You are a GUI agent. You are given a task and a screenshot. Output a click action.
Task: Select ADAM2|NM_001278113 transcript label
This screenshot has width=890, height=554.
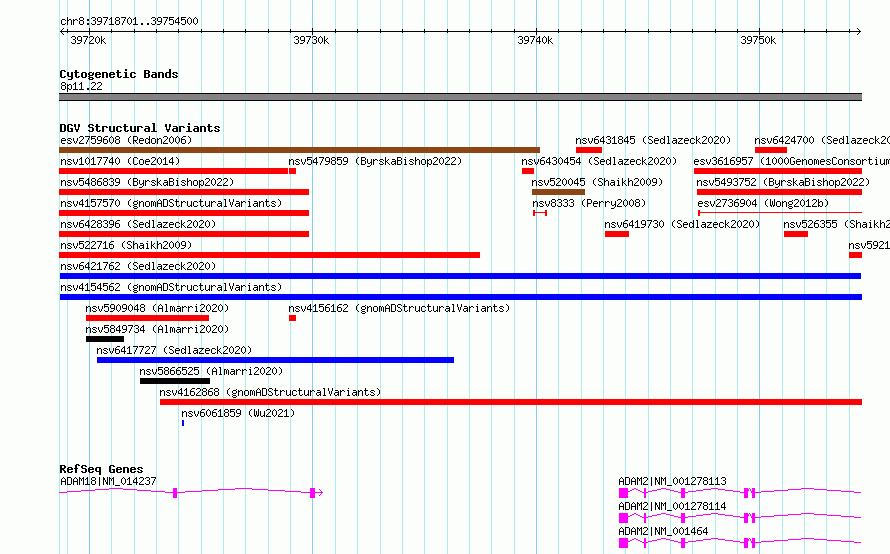click(x=673, y=481)
